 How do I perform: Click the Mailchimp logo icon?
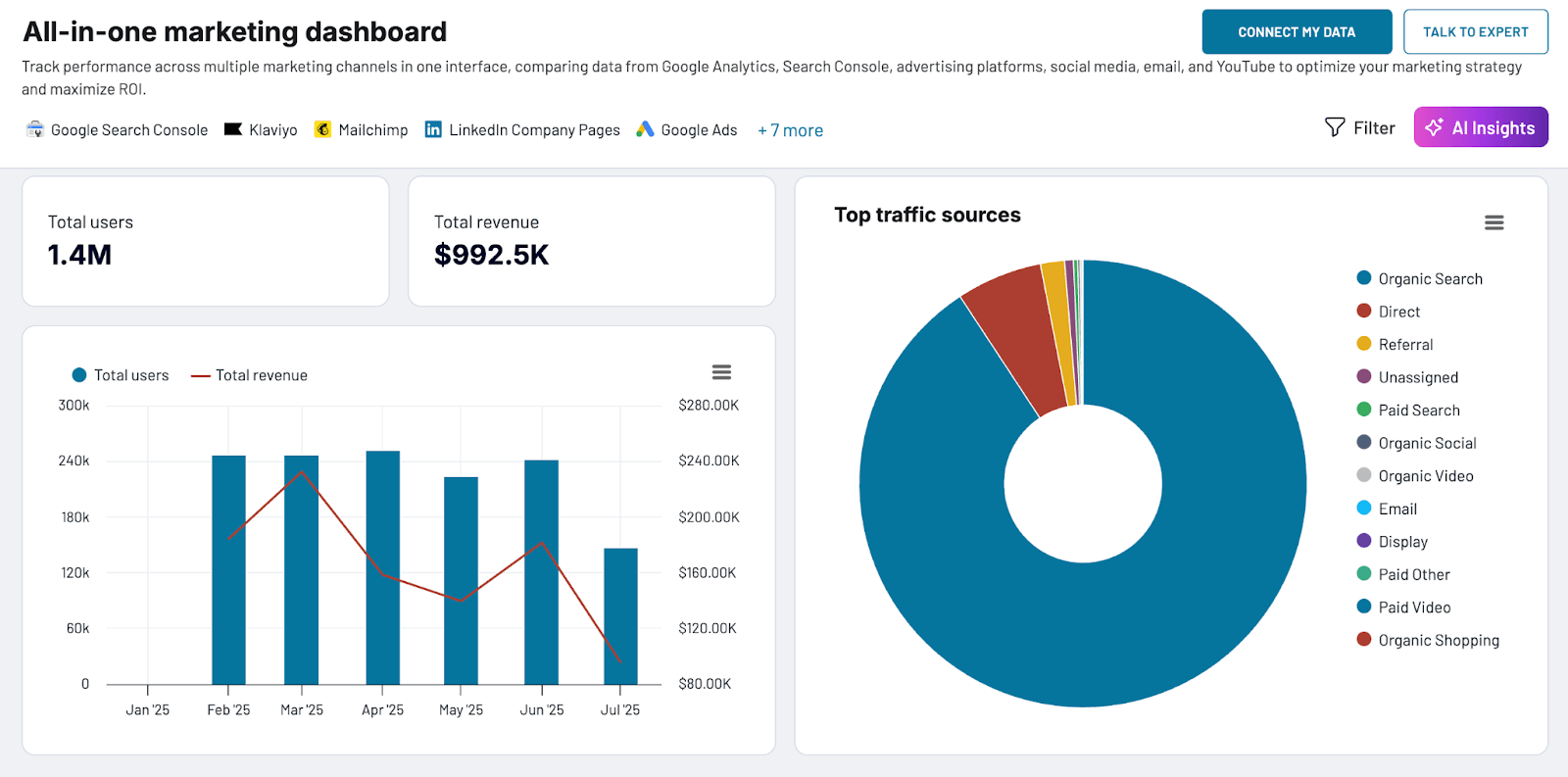coord(322,129)
